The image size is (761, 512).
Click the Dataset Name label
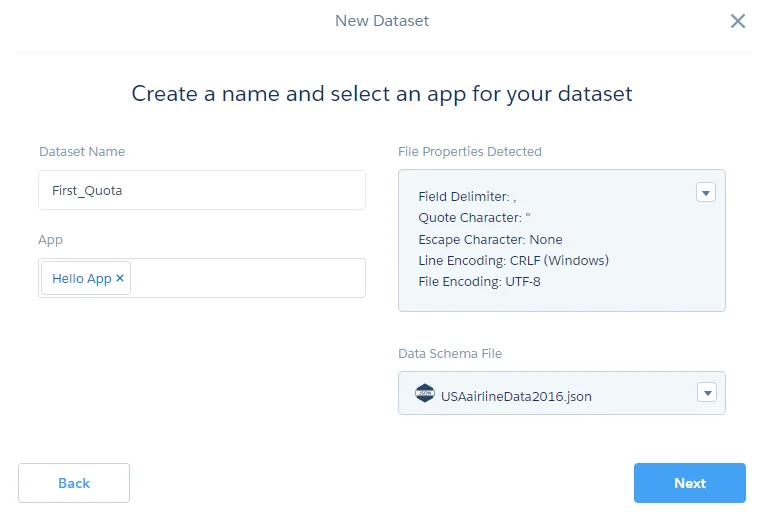point(82,152)
